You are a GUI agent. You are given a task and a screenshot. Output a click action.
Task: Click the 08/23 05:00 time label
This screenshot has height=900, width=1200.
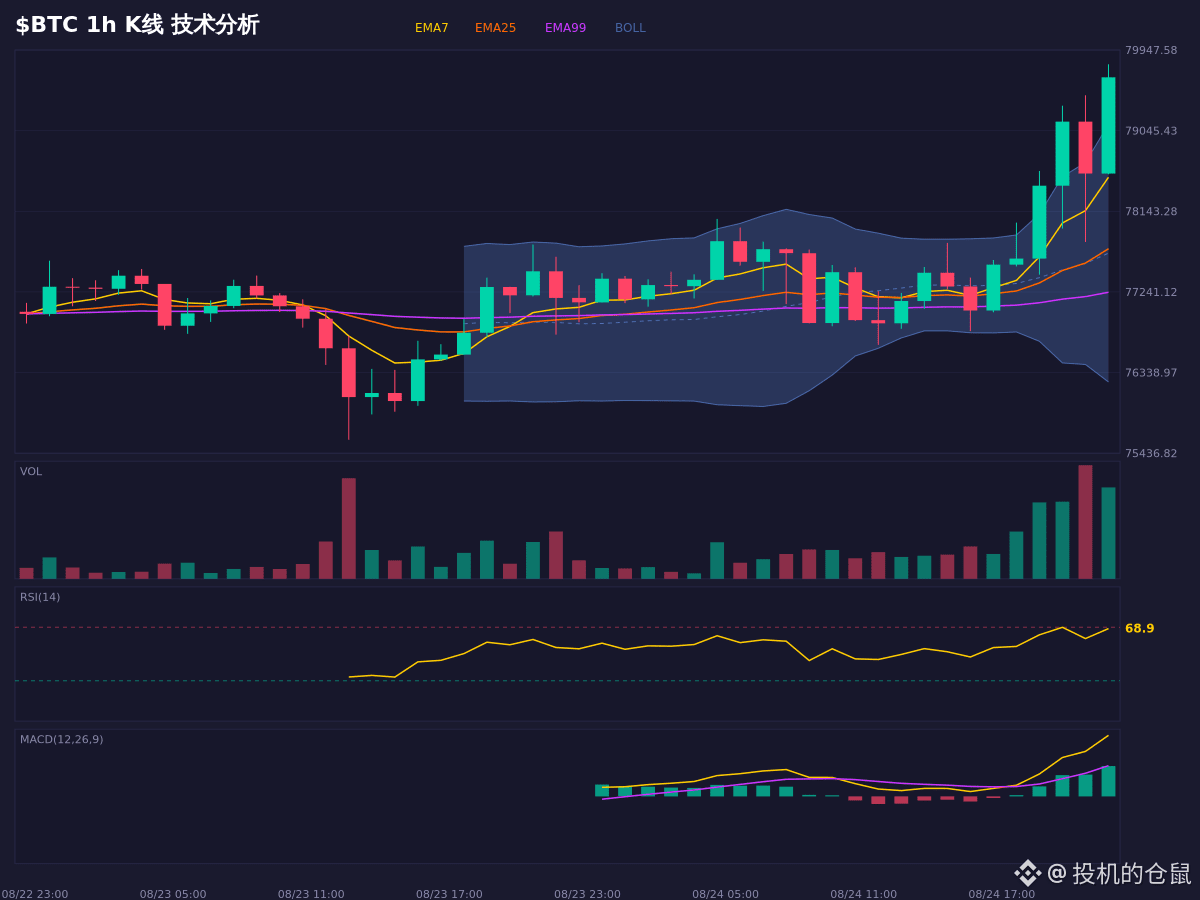coord(173,894)
